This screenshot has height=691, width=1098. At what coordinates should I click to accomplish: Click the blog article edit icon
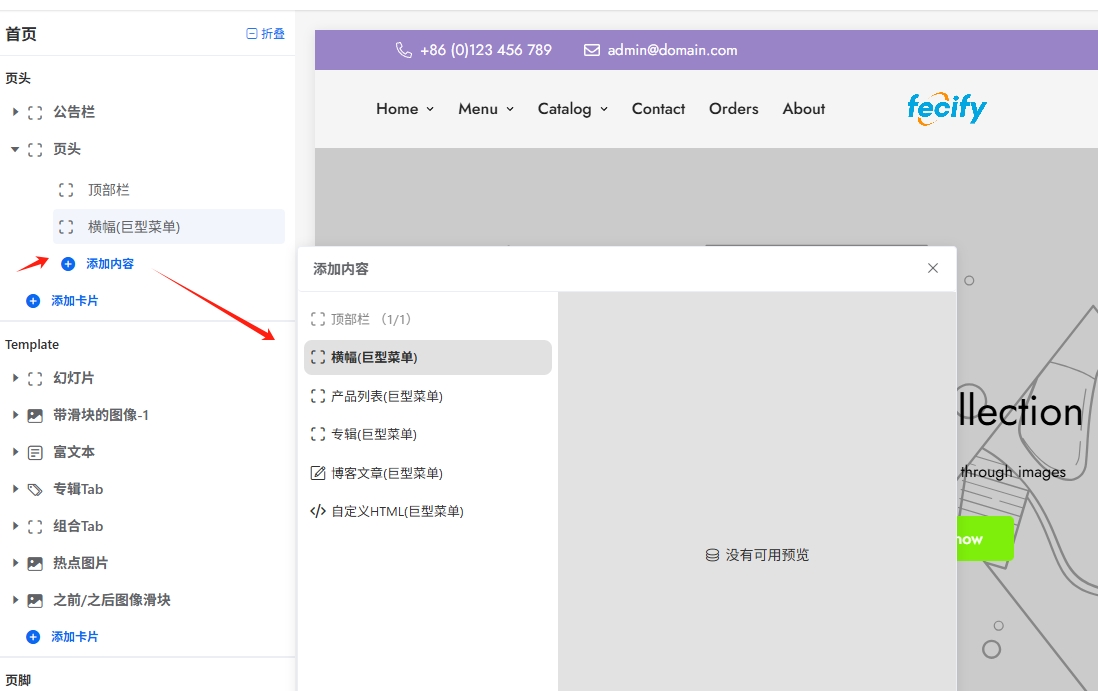[x=318, y=473]
